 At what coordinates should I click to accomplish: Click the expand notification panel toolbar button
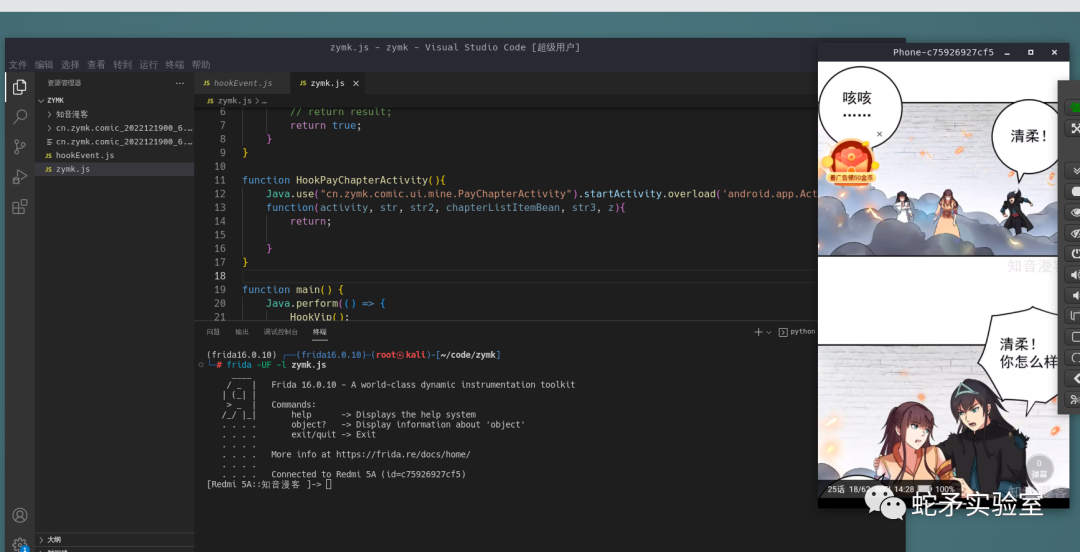pos(1073,170)
